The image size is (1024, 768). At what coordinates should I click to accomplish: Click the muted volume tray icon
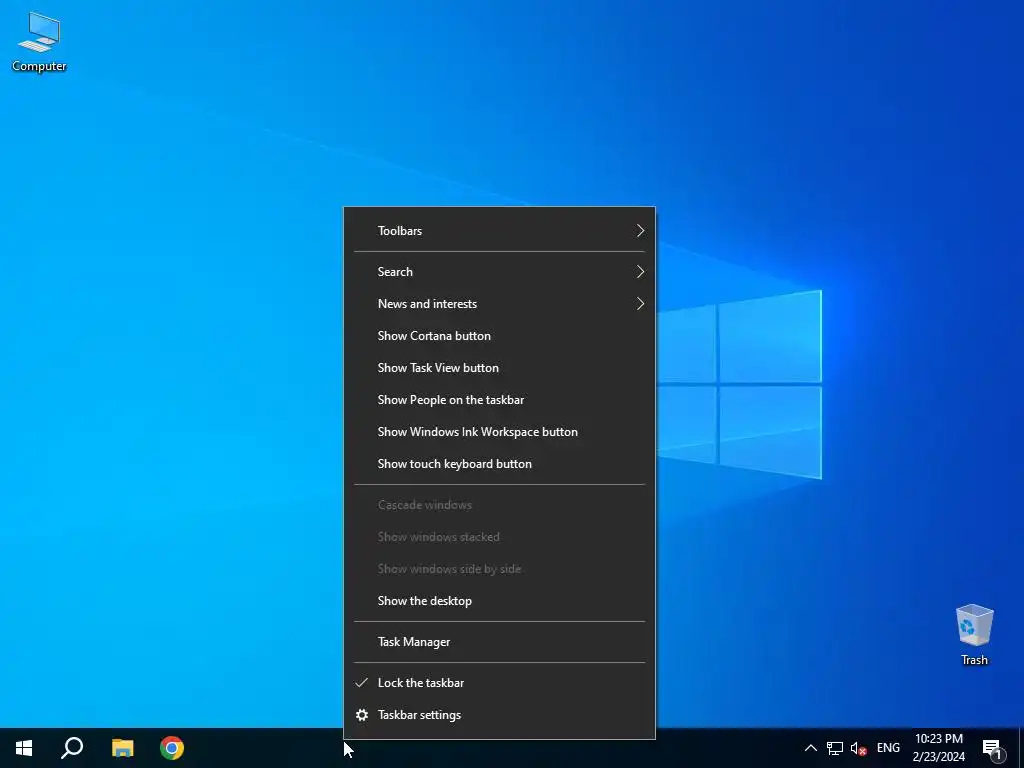coord(859,748)
